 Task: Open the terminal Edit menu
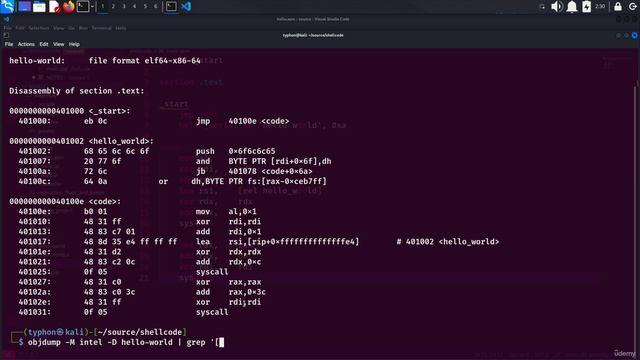(x=44, y=44)
